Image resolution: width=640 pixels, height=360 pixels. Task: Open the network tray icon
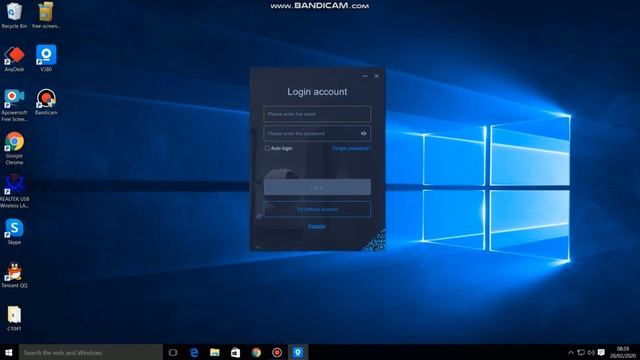point(581,353)
